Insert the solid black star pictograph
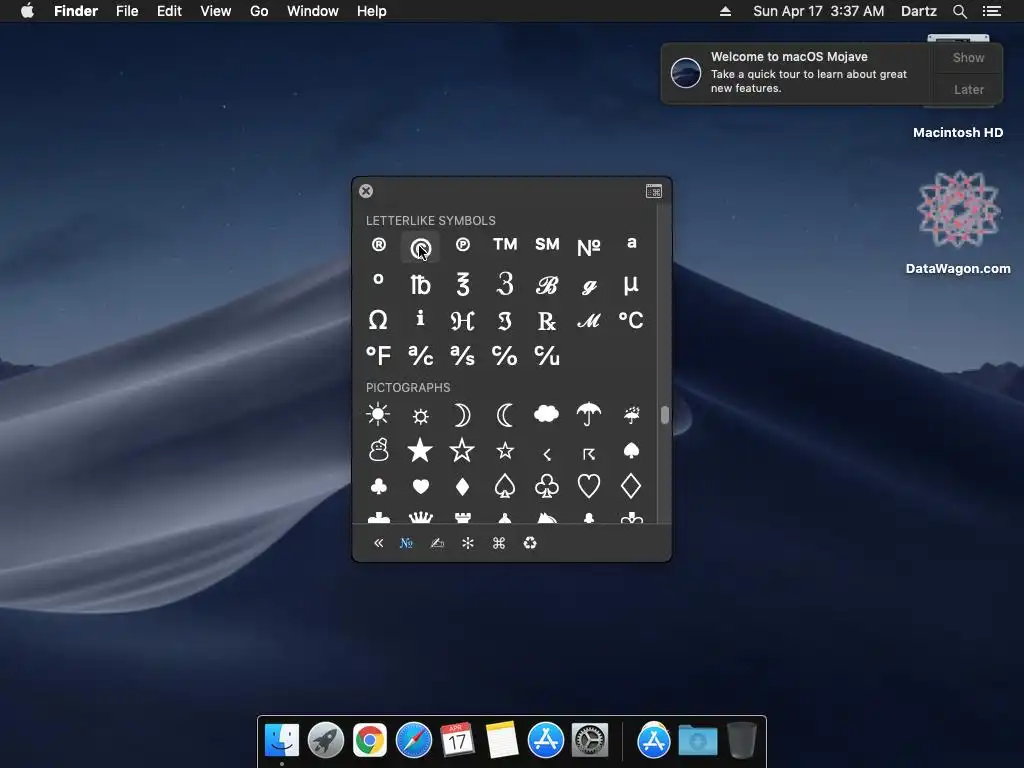 [420, 450]
